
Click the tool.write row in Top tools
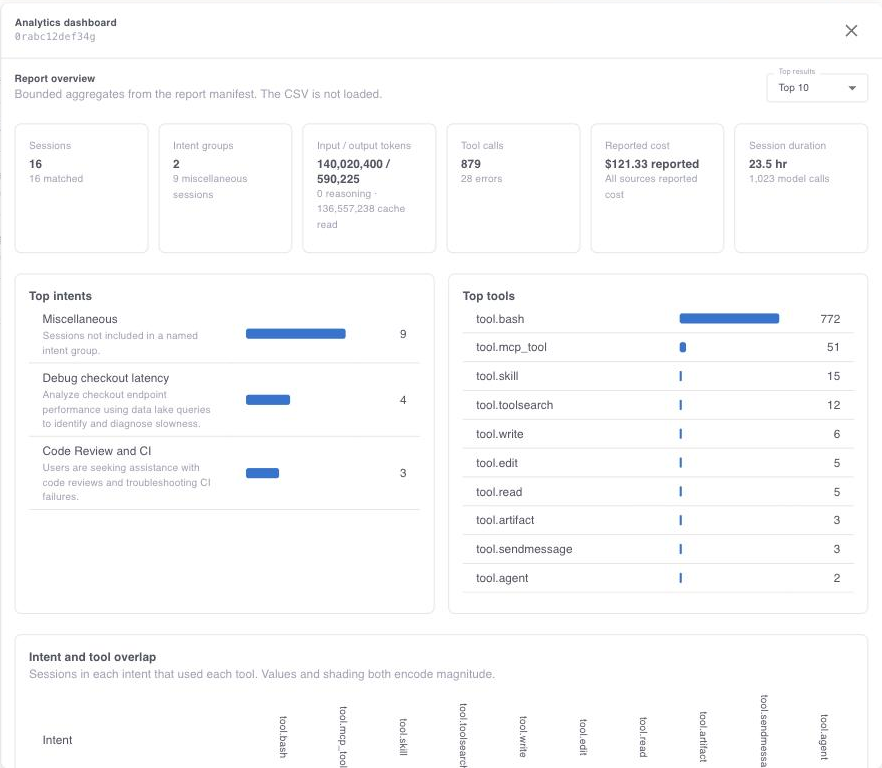click(658, 434)
